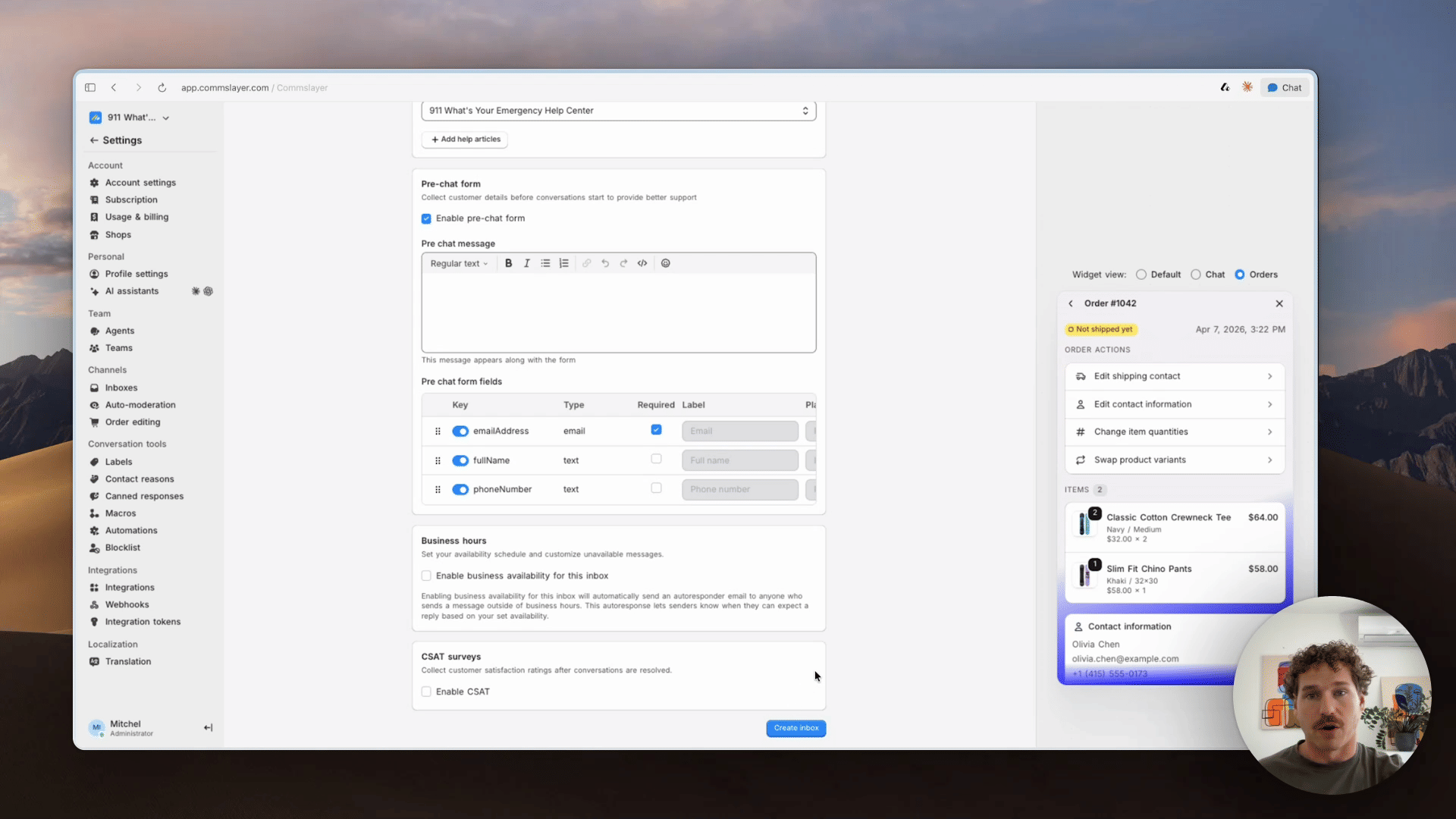Open Canned responses settings page

tap(144, 496)
